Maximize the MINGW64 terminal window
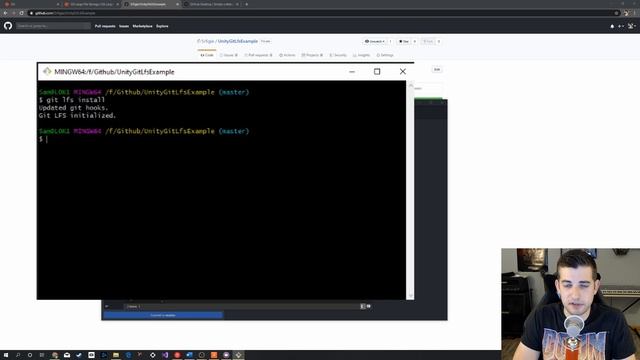Viewport: 640px width, 360px height. (x=377, y=71)
